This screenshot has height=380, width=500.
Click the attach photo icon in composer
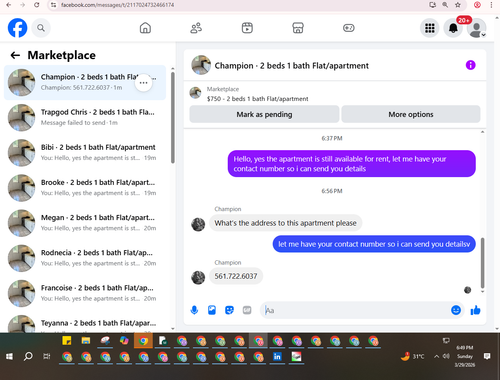pos(212,310)
